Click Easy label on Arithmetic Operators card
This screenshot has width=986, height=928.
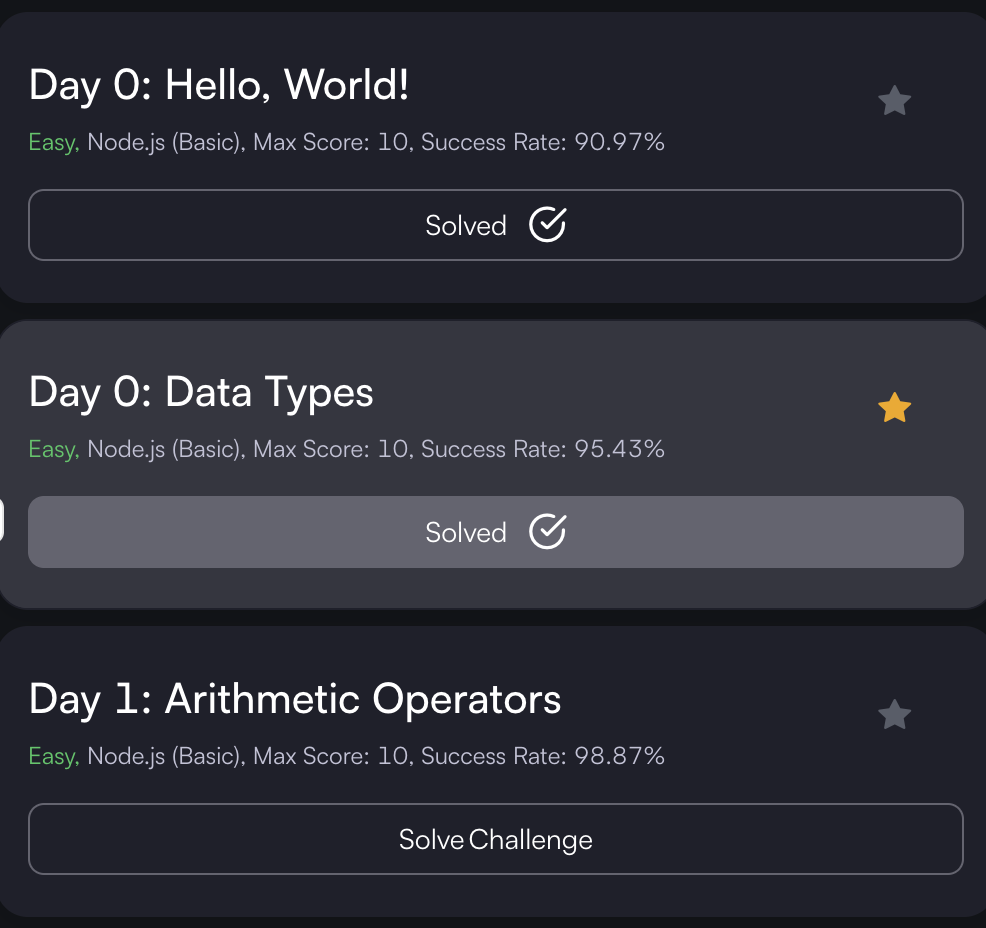[53, 757]
